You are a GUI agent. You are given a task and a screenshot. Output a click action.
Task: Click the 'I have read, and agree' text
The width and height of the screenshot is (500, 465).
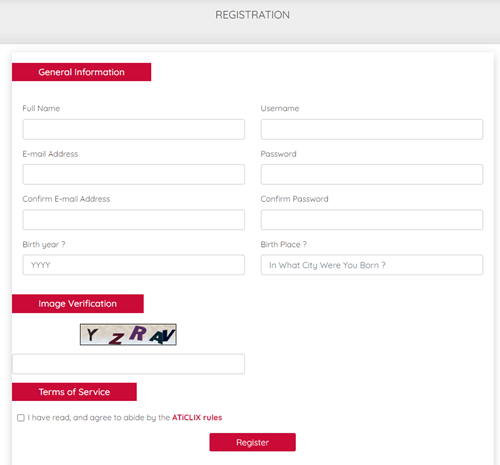pyautogui.click(x=99, y=417)
